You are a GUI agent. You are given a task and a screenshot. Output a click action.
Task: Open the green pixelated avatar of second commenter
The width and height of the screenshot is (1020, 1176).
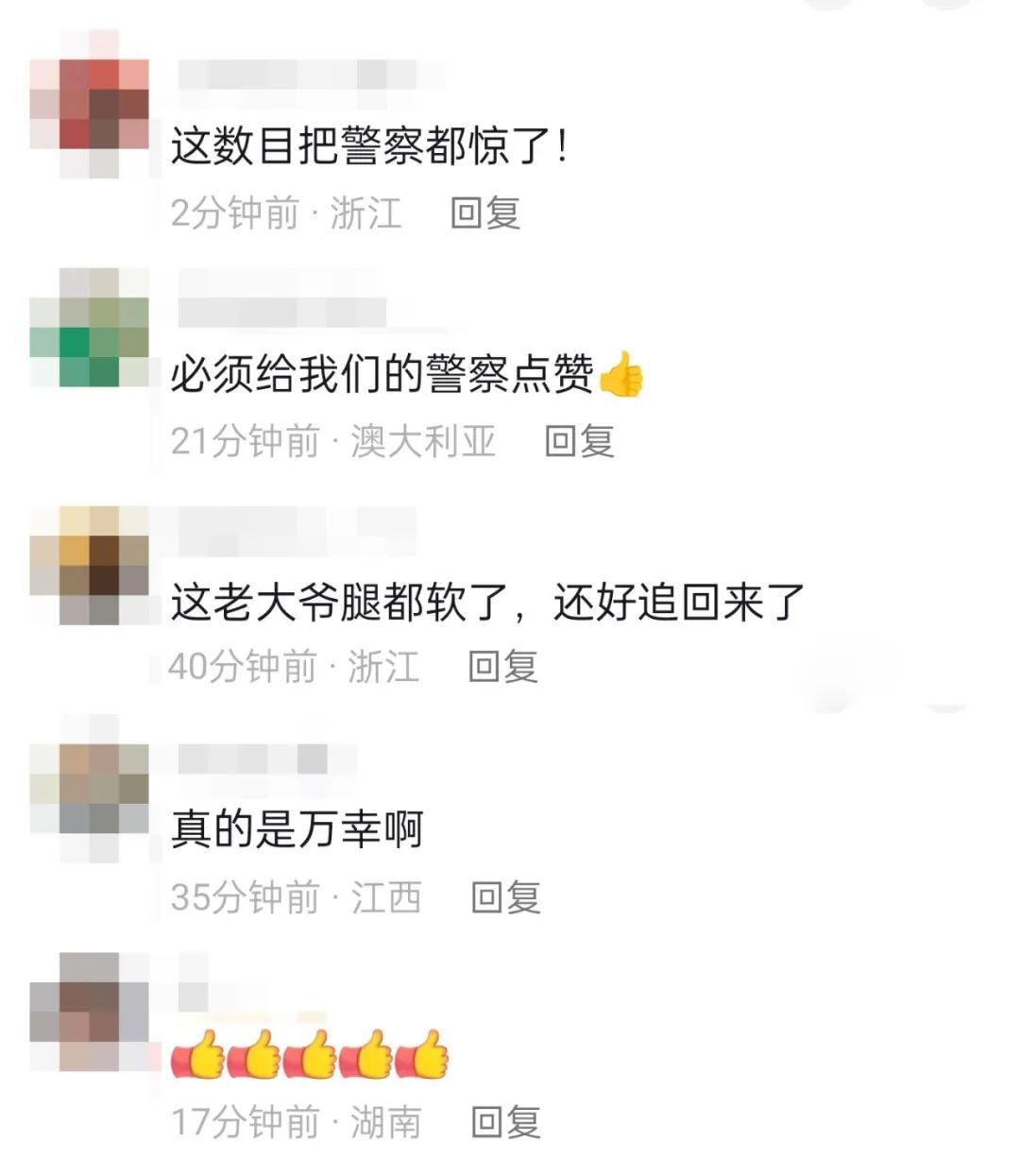coord(90,328)
